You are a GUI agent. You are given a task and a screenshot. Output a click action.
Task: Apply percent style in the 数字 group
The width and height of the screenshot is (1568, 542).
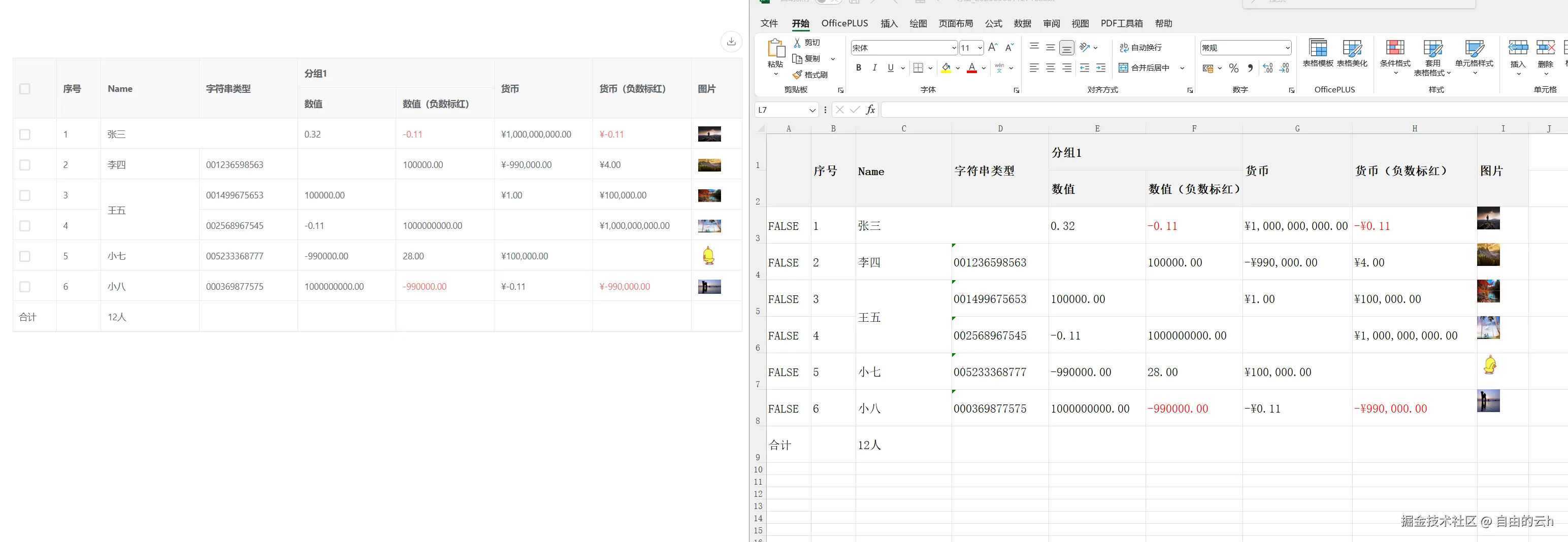click(1234, 68)
